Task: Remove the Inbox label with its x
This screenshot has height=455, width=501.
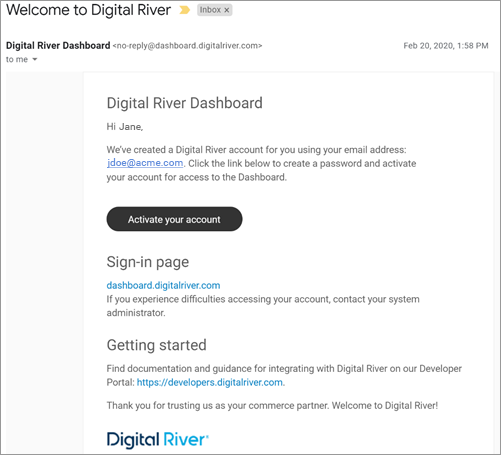Action: [227, 10]
